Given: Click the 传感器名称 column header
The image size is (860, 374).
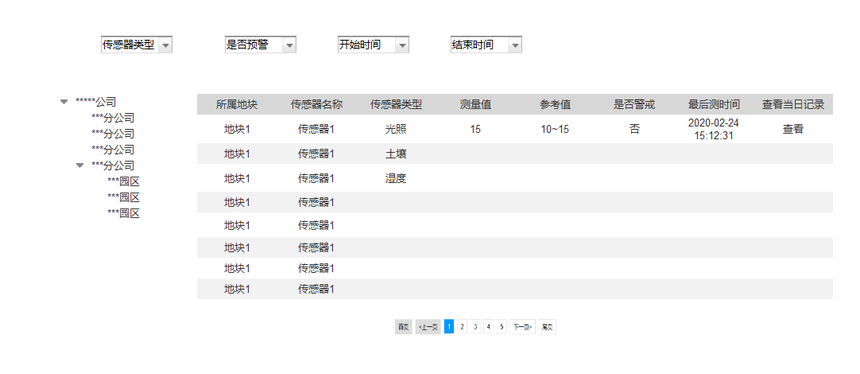Looking at the screenshot, I should (x=316, y=104).
